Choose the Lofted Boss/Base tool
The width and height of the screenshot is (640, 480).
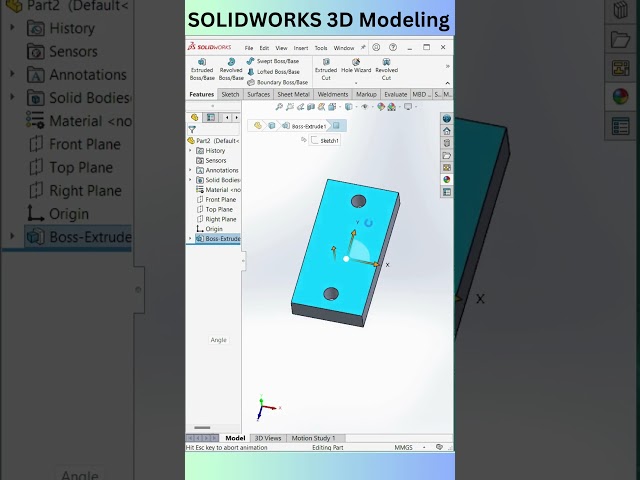pos(273,72)
